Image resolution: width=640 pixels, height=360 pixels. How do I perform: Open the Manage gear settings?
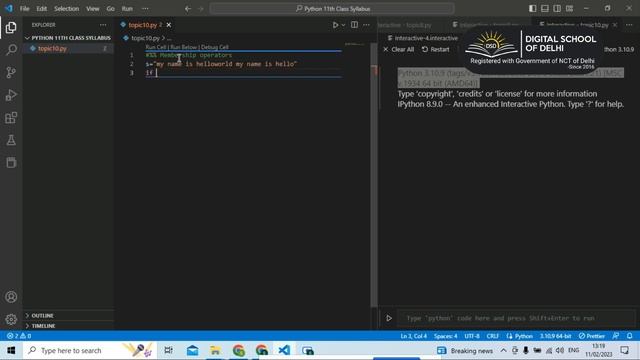11,319
